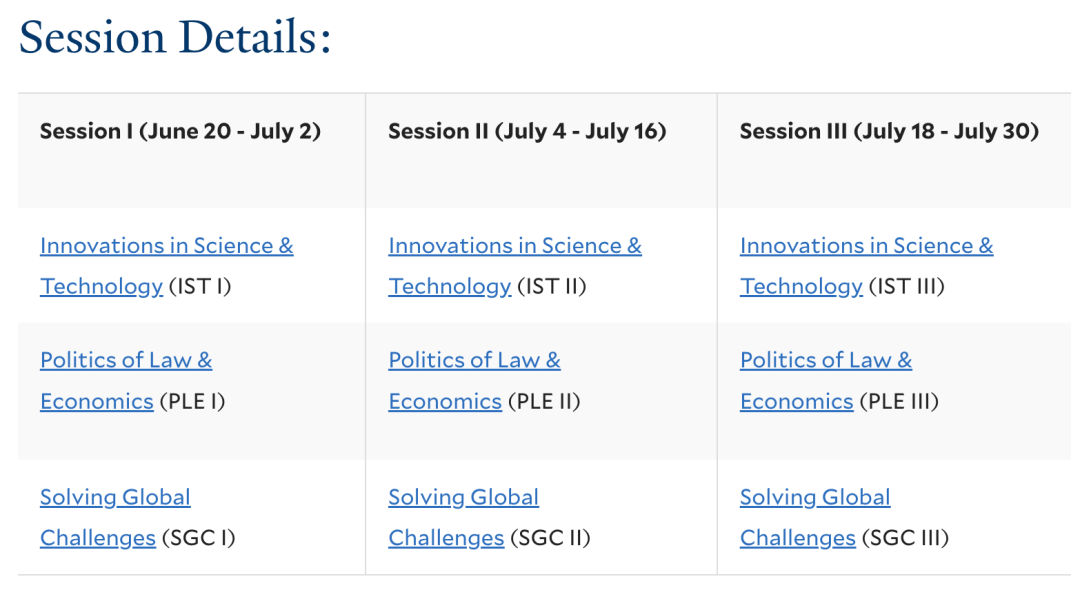Click the Session II (July 4 - July 16) header
This screenshot has height=590, width=1080.
point(528,131)
